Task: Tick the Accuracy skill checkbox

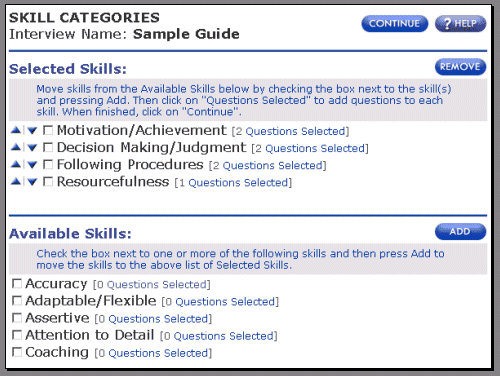Action: [x=17, y=284]
